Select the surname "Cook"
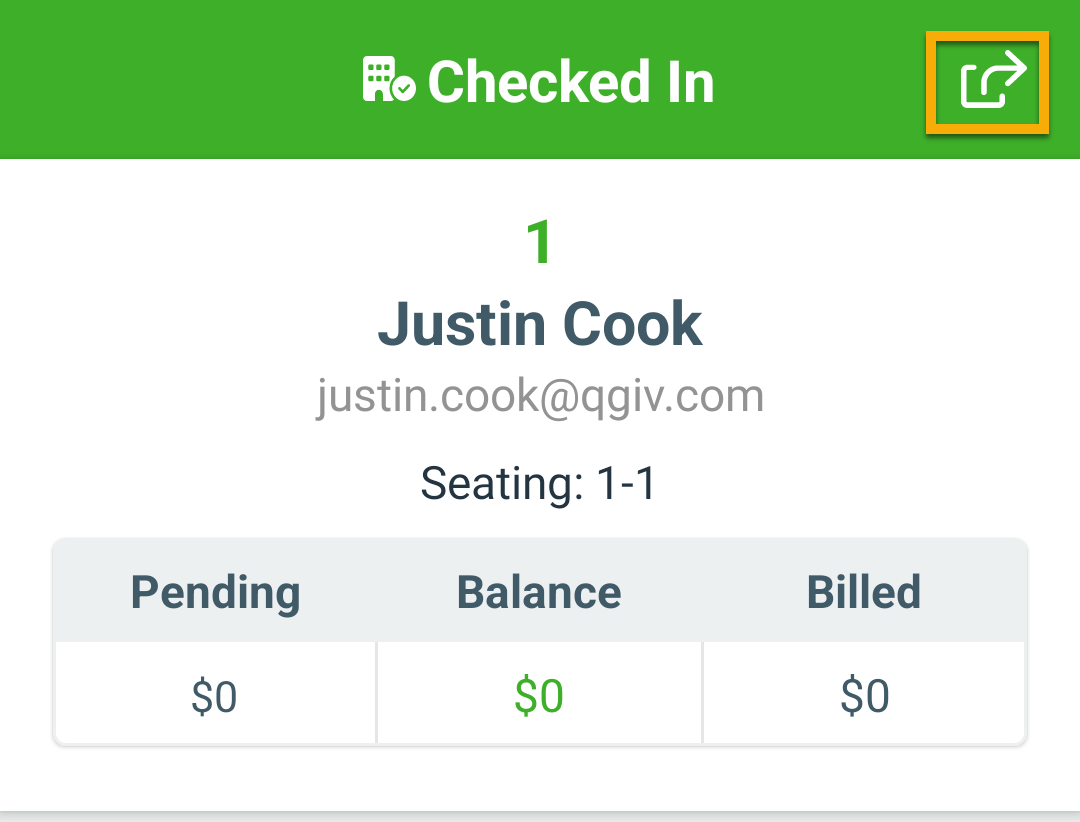The image size is (1080, 822). pyautogui.click(x=632, y=324)
